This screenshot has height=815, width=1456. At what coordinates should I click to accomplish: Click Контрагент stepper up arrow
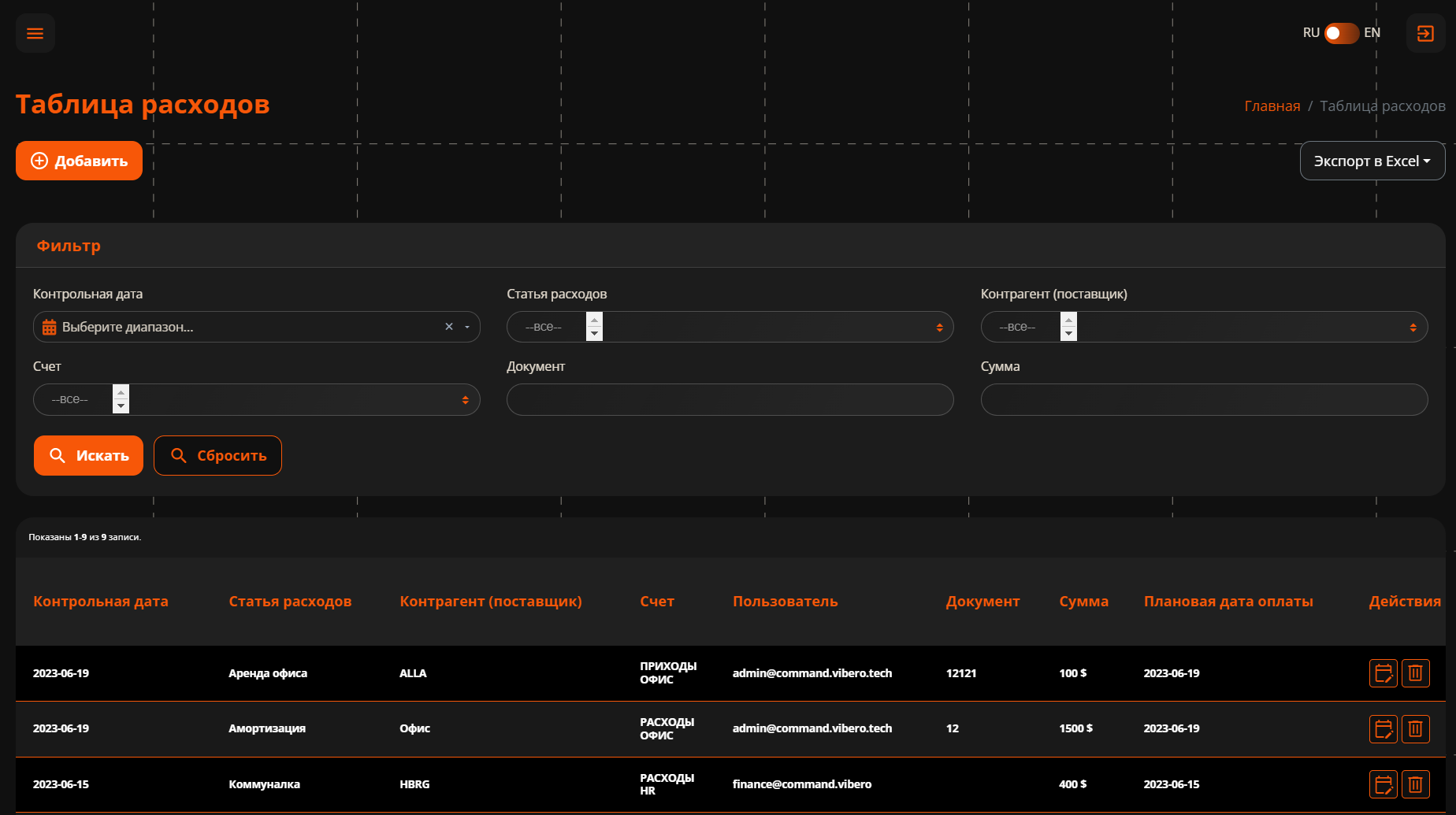1068,319
